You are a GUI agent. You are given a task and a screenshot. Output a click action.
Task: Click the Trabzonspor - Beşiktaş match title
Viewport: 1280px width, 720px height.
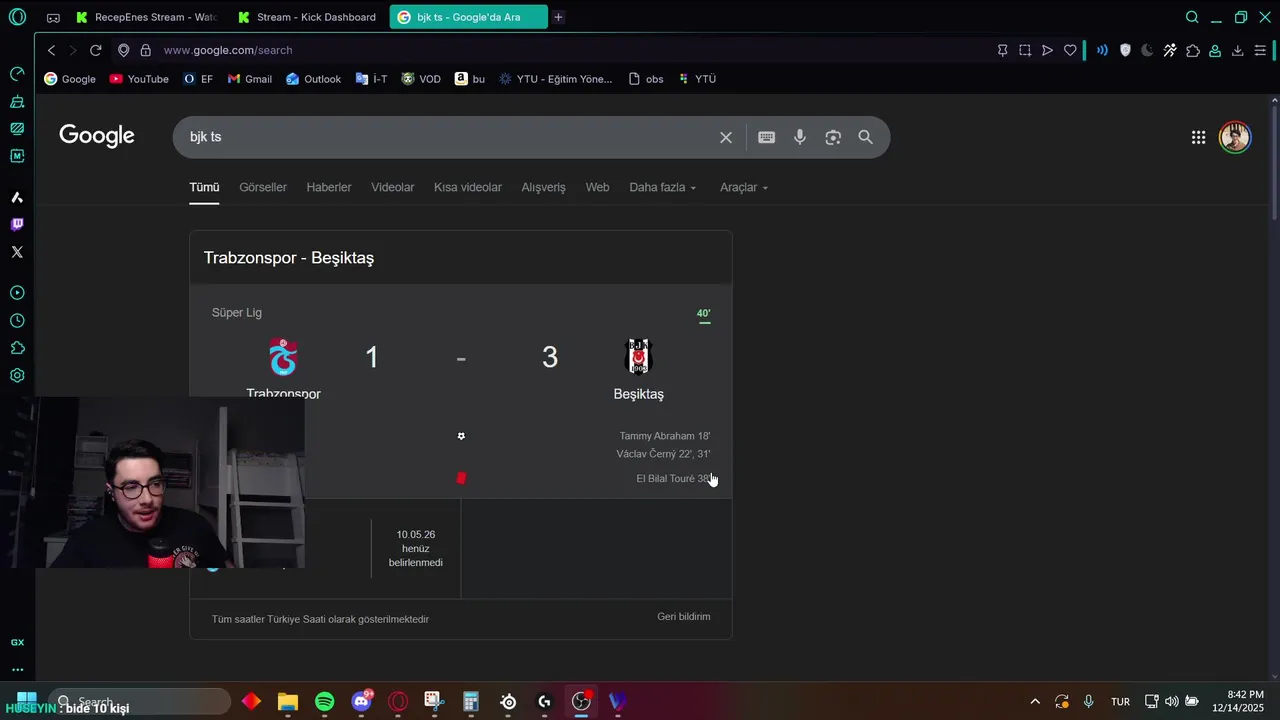point(289,258)
